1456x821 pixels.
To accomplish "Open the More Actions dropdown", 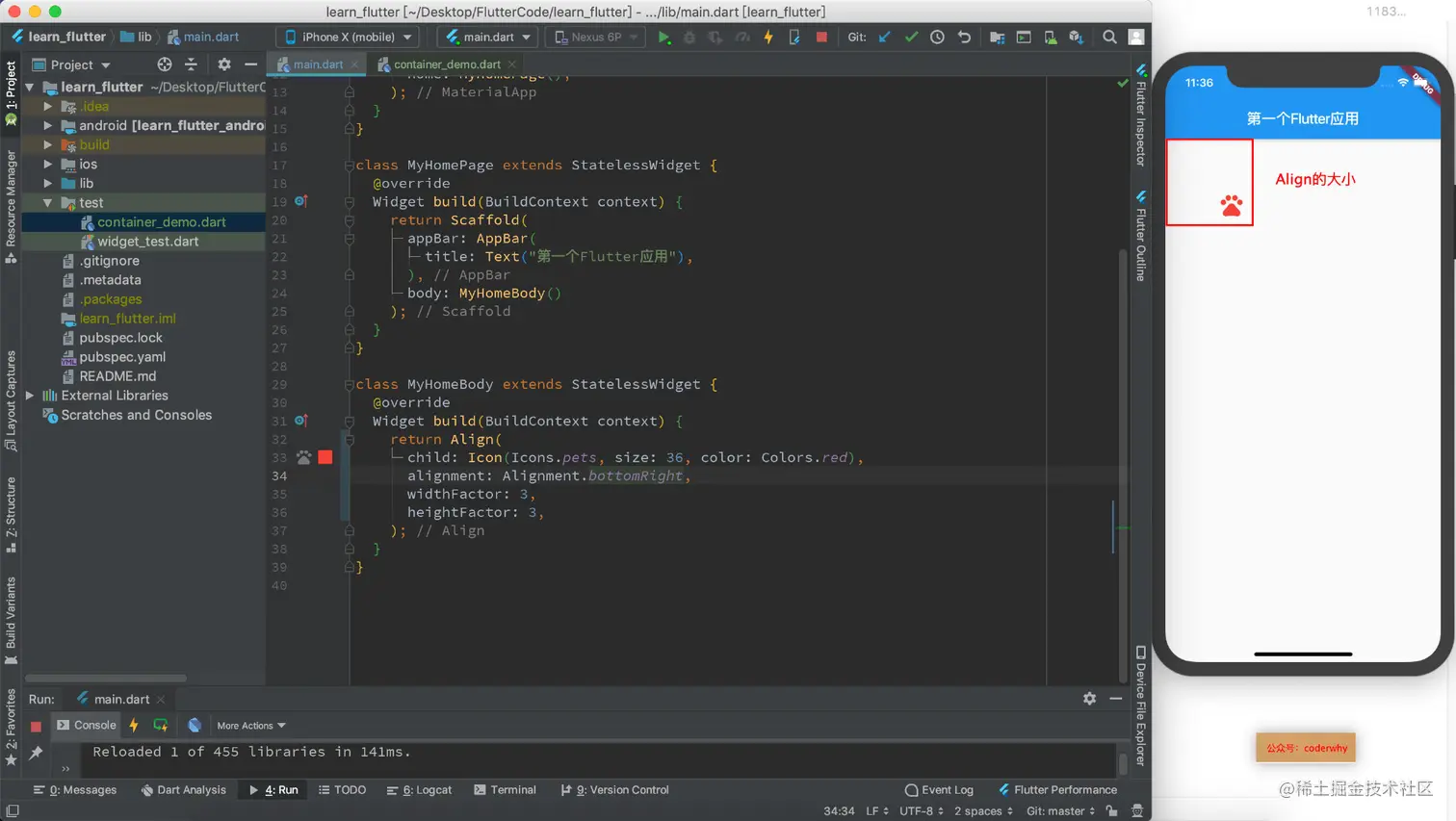I will pos(250,726).
